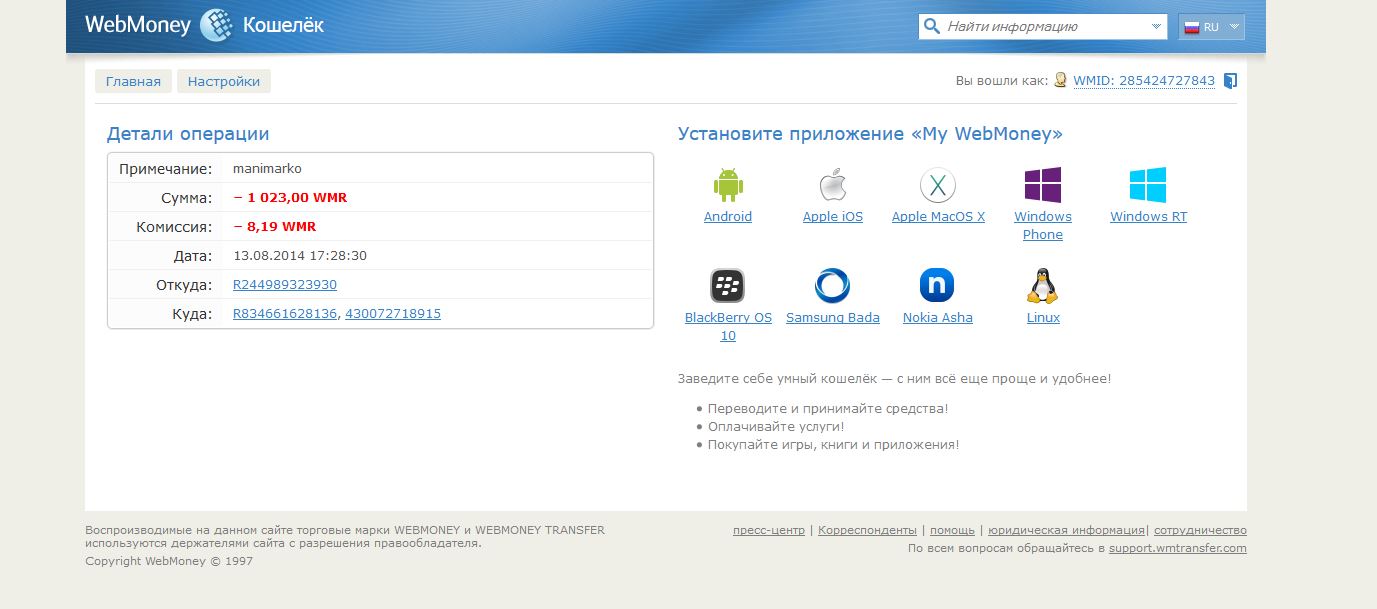Open source wallet R244989323930 link
1377x609 pixels.
[x=285, y=285]
